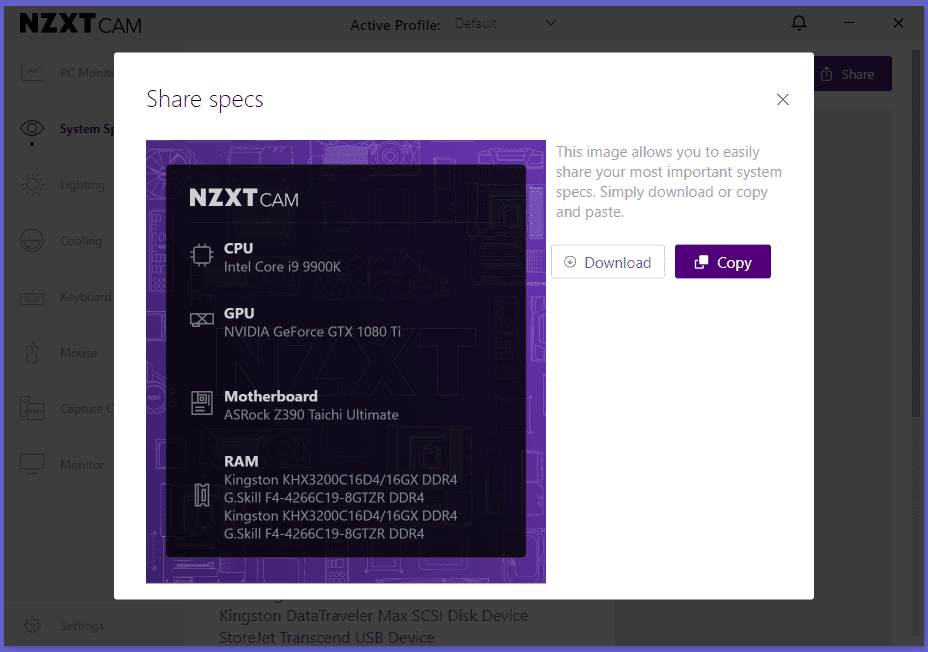Select the Cooling menu label

coord(81,241)
